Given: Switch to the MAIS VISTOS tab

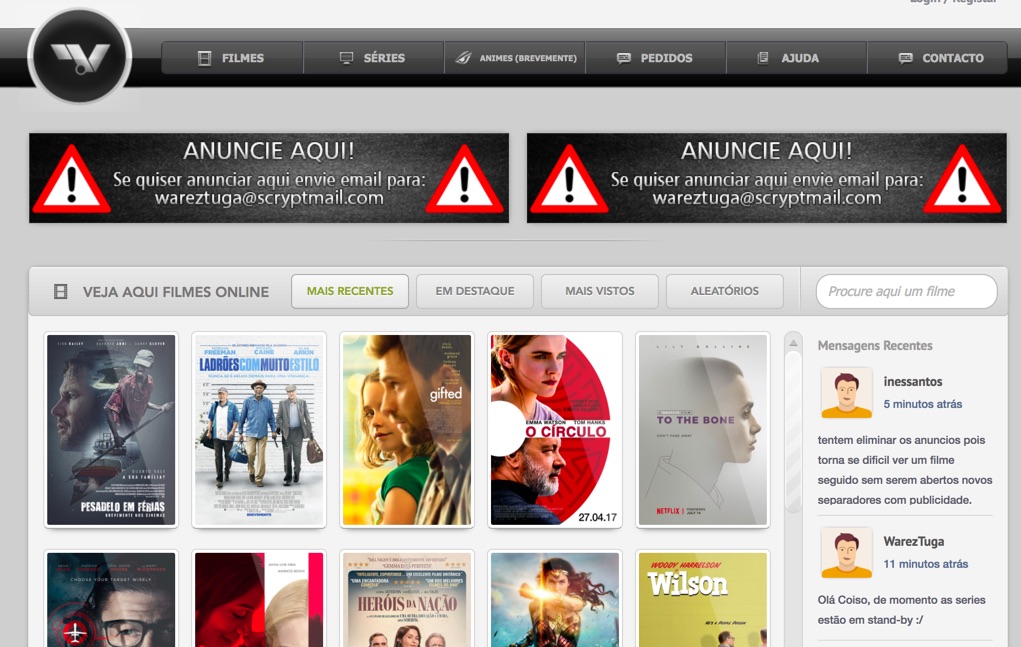Looking at the screenshot, I should [x=600, y=291].
